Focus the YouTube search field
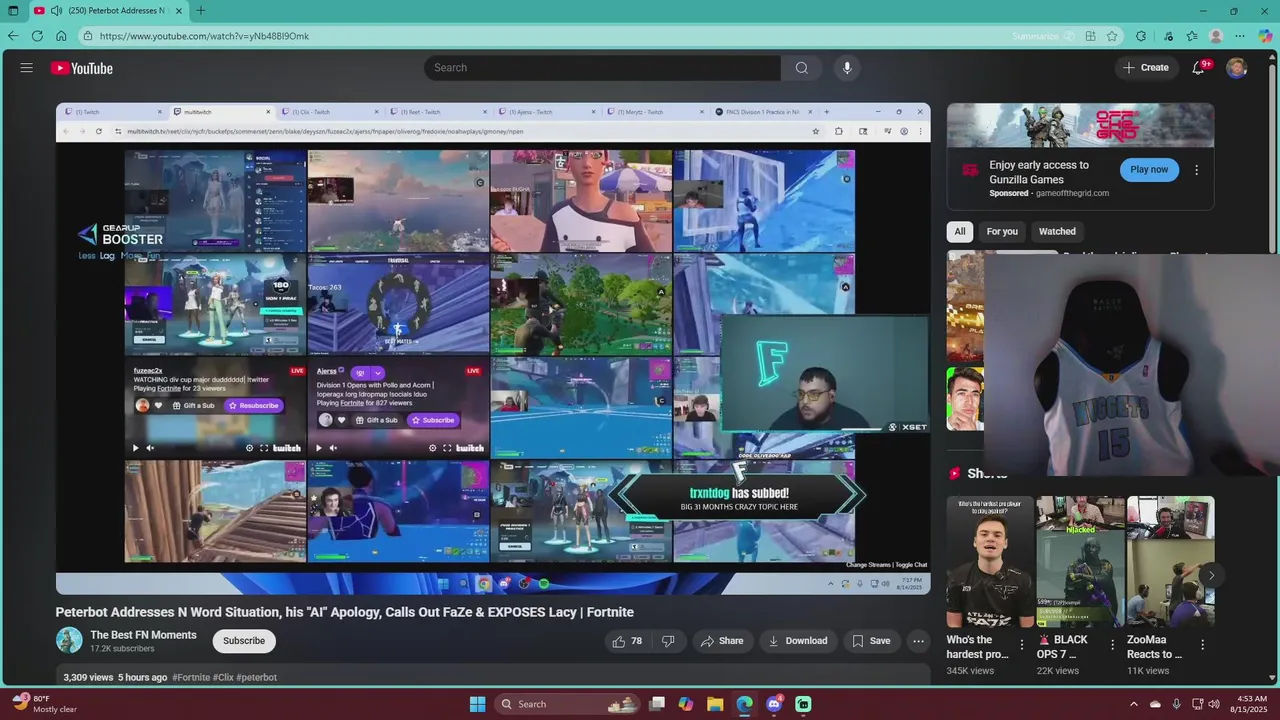The width and height of the screenshot is (1280, 720). point(602,68)
